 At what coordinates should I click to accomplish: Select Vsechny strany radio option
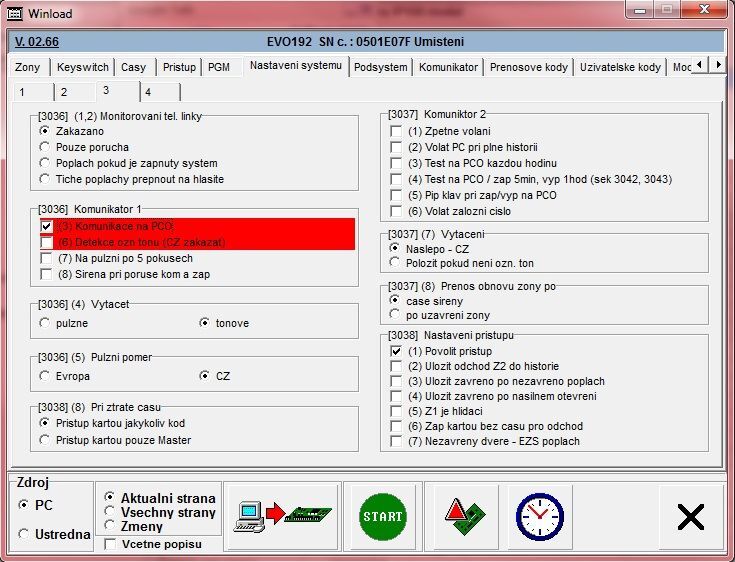[110, 512]
